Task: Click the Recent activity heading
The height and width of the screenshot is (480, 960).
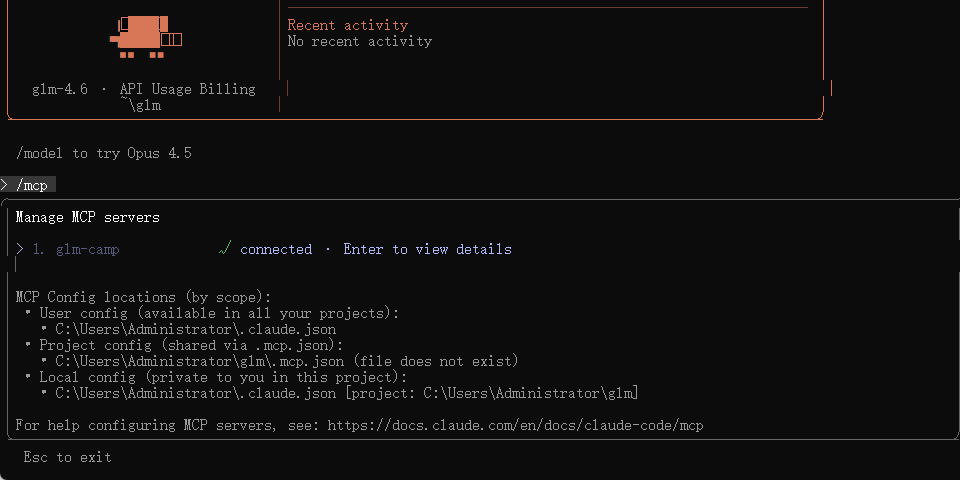Action: pos(347,25)
